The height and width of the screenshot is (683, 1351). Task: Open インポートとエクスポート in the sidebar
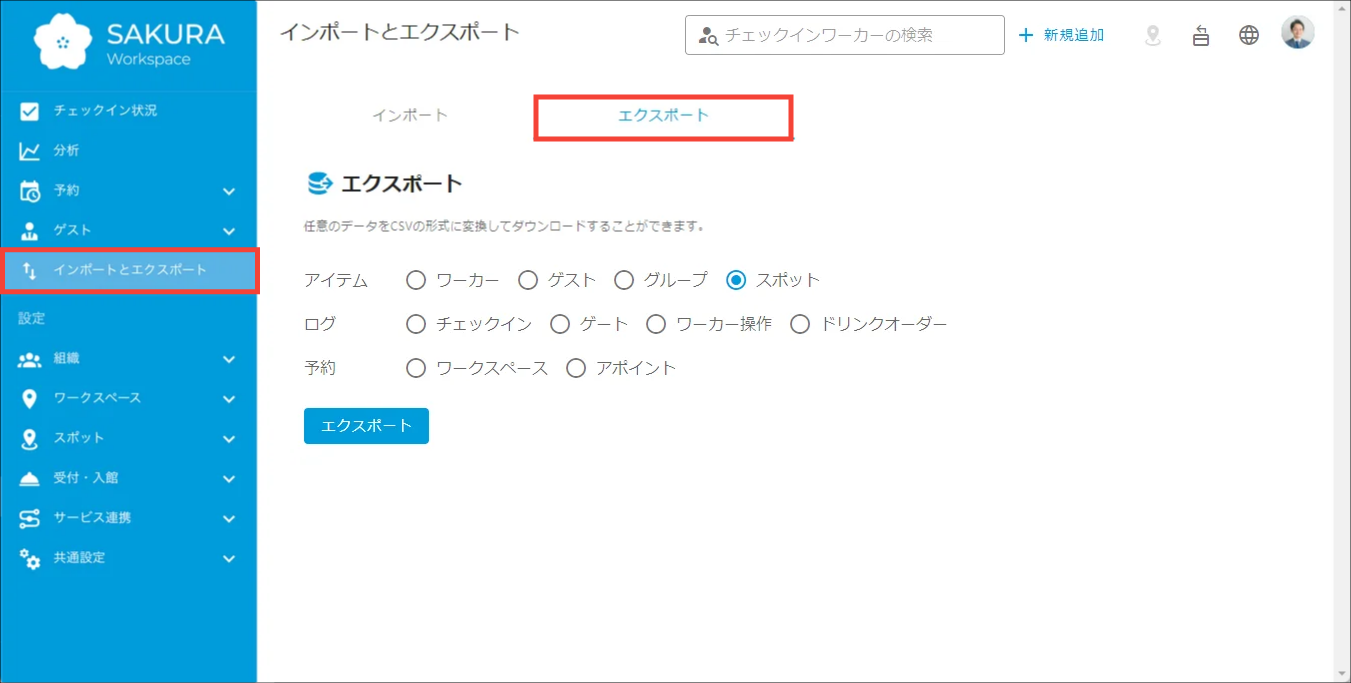[x=130, y=270]
